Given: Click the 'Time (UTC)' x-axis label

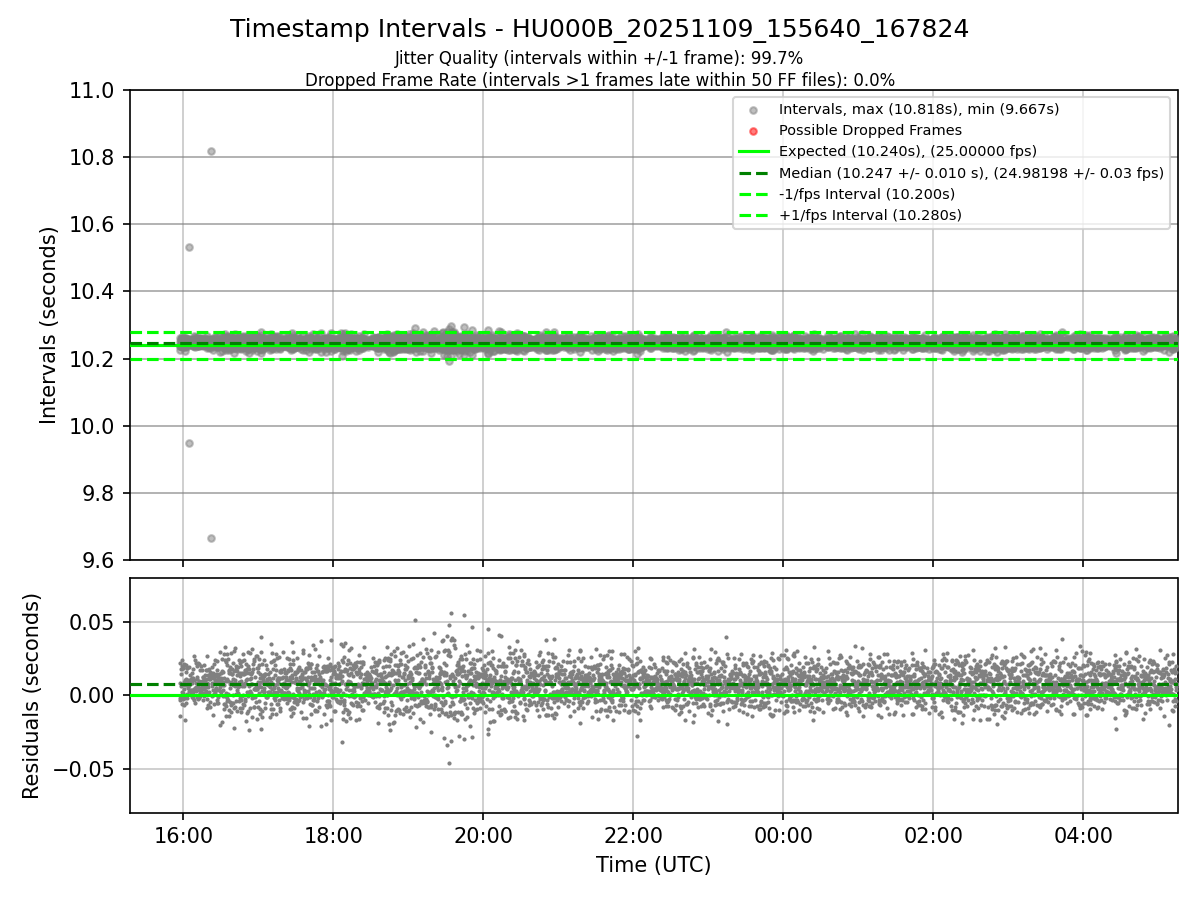Looking at the screenshot, I should (x=653, y=865).
